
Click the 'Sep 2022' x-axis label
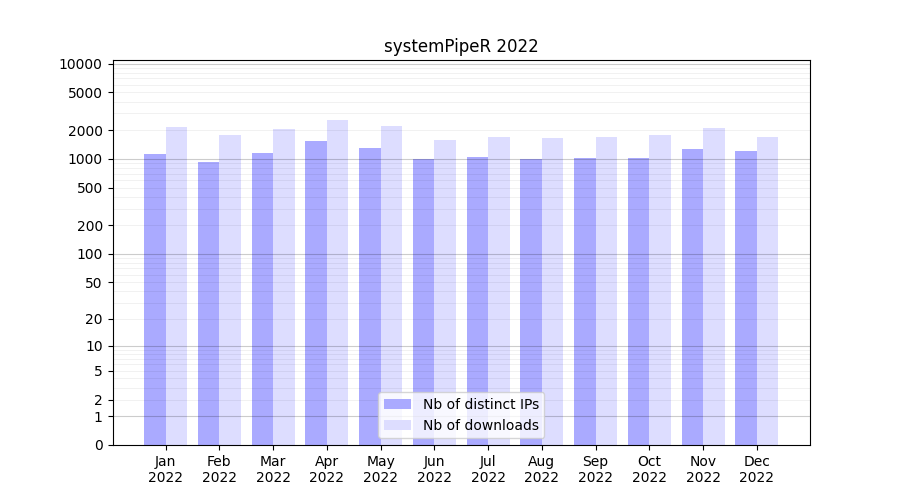pos(595,469)
